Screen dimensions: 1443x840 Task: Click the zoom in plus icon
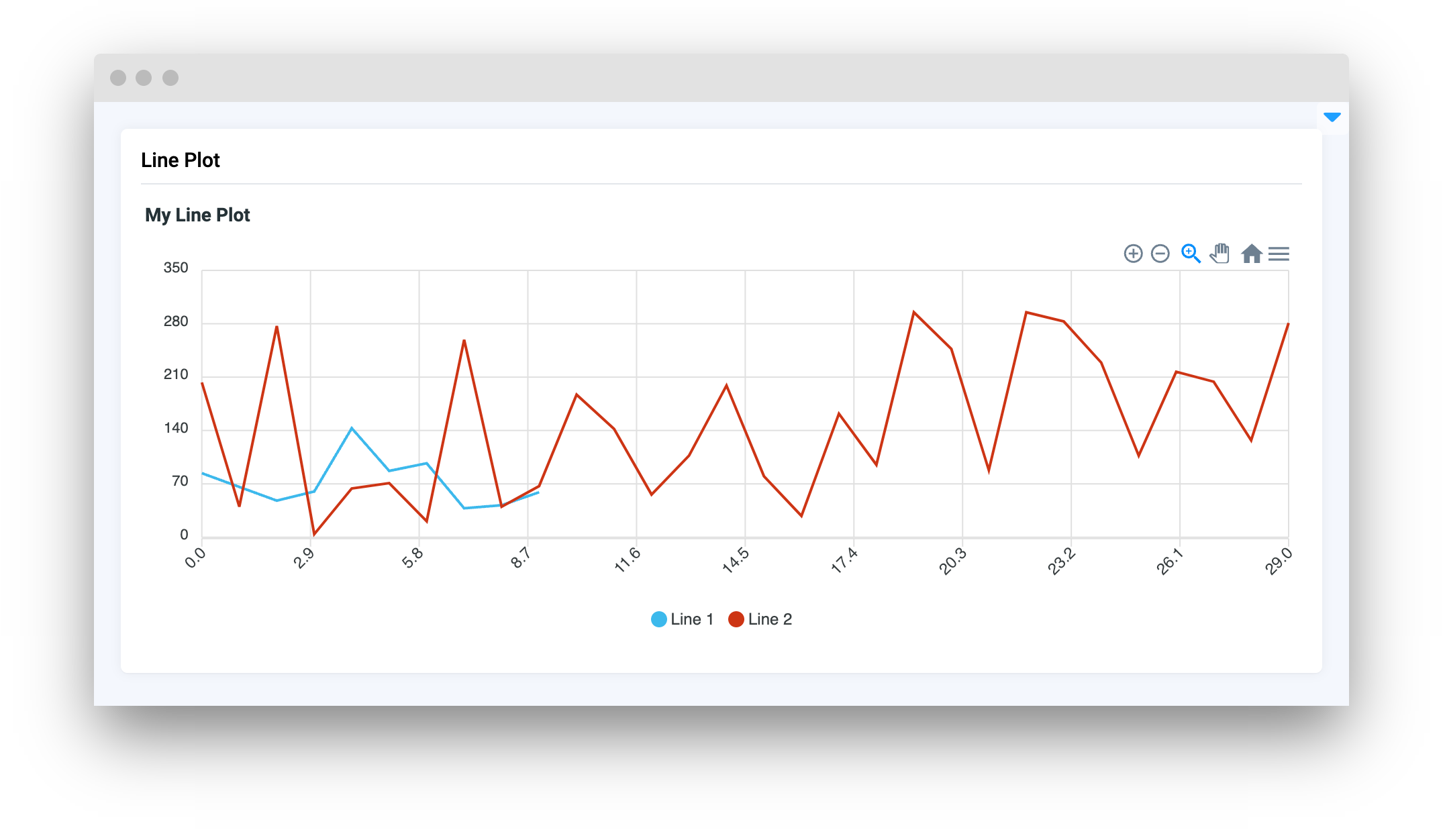(1133, 254)
